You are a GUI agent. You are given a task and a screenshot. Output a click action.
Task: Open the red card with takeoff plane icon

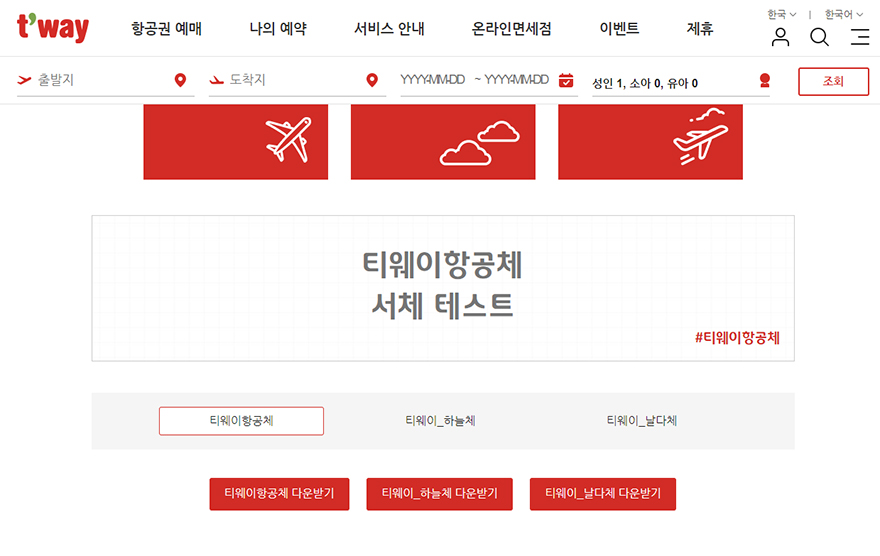[650, 142]
